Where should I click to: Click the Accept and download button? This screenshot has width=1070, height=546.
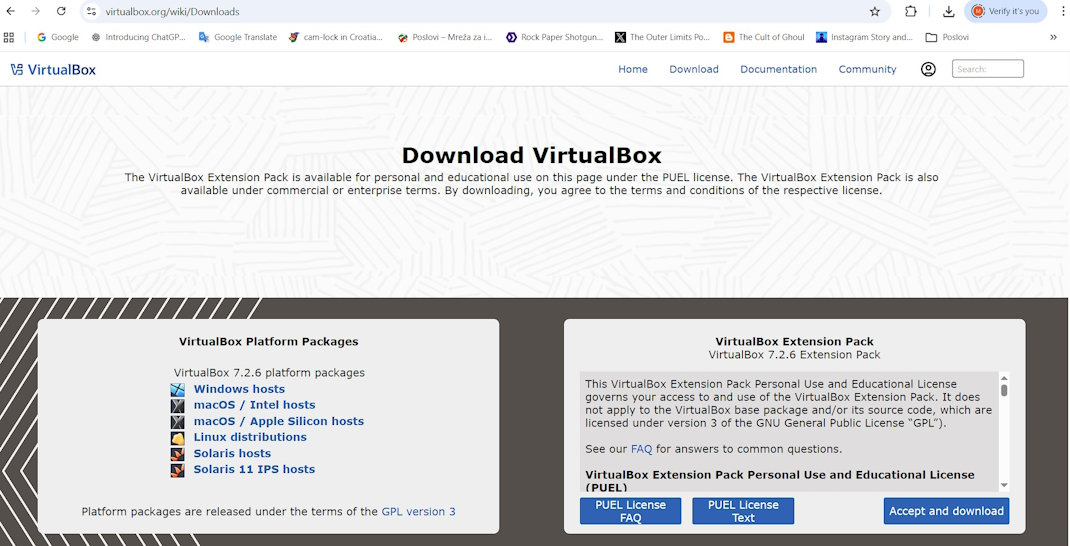946,511
